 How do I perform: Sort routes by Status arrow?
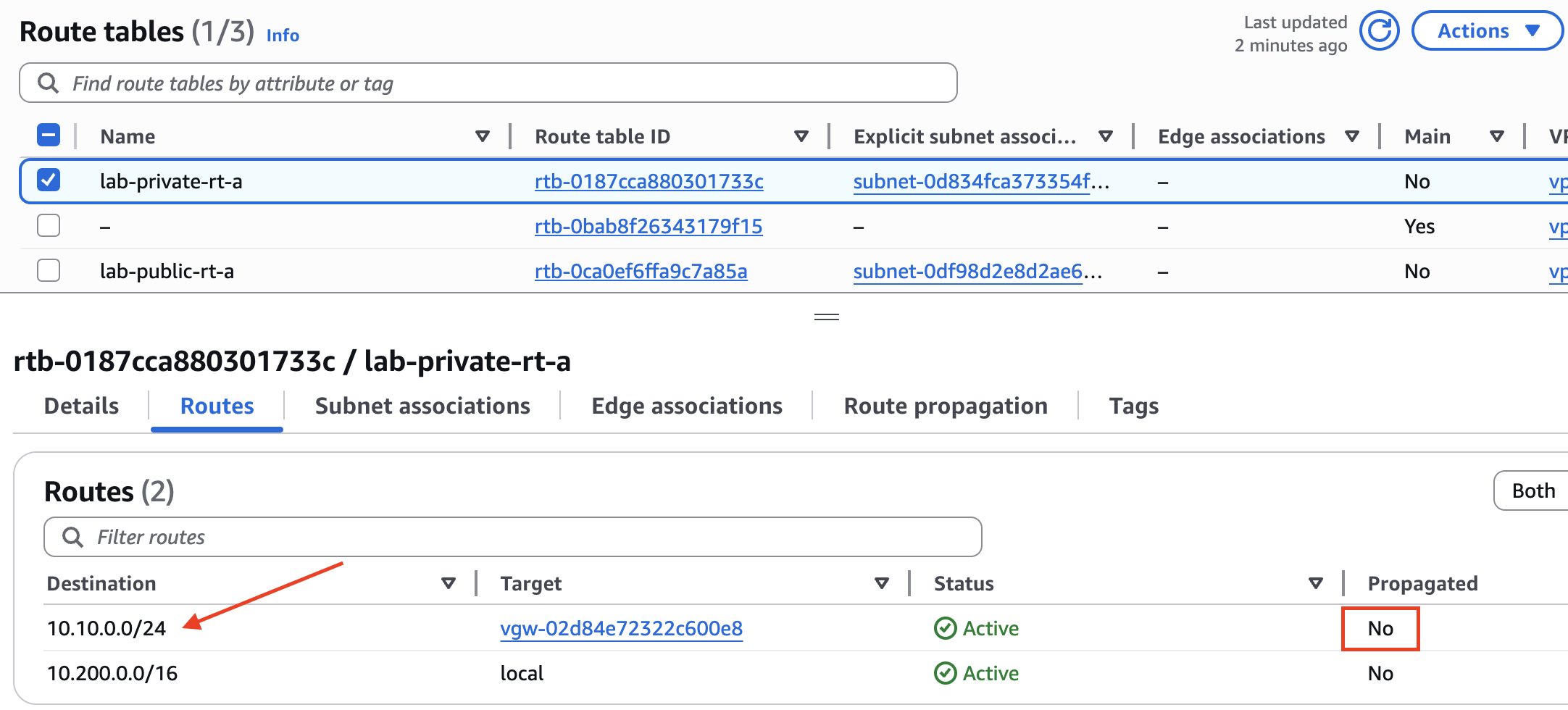(x=1316, y=583)
